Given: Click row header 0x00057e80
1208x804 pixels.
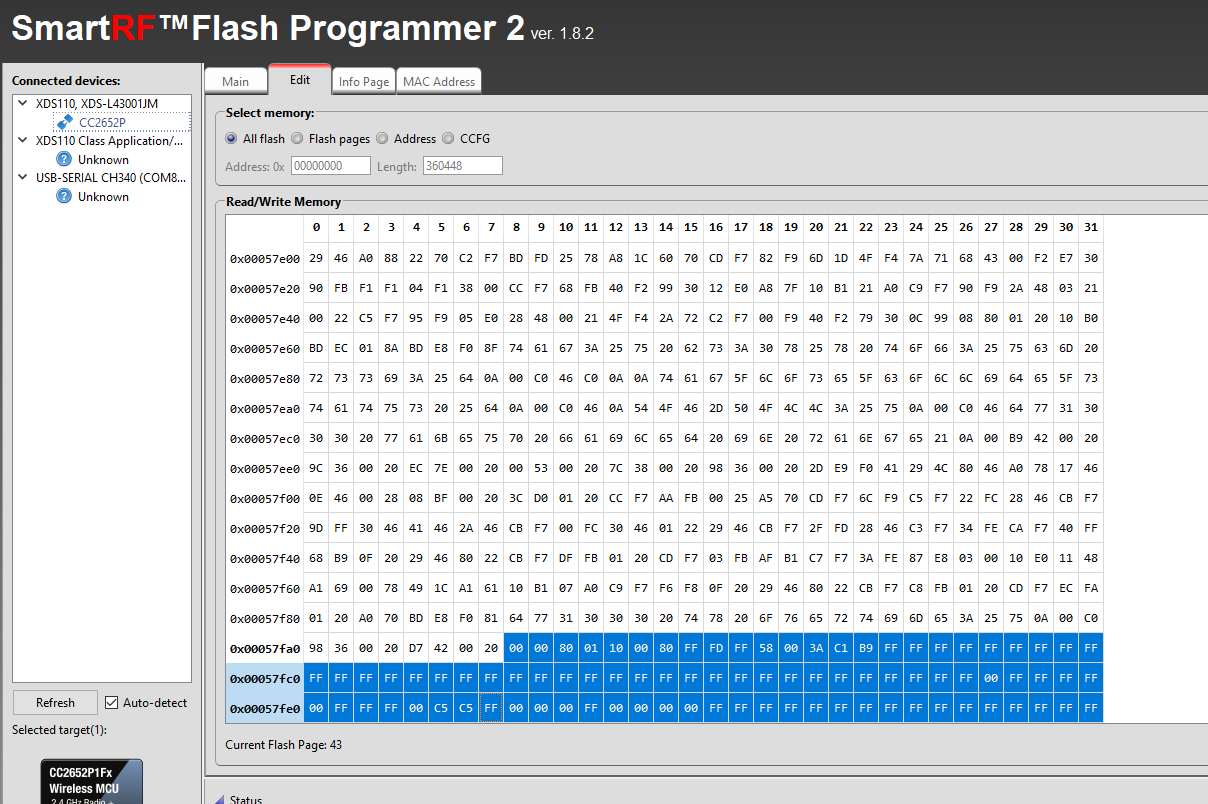Looking at the screenshot, I should pos(265,378).
